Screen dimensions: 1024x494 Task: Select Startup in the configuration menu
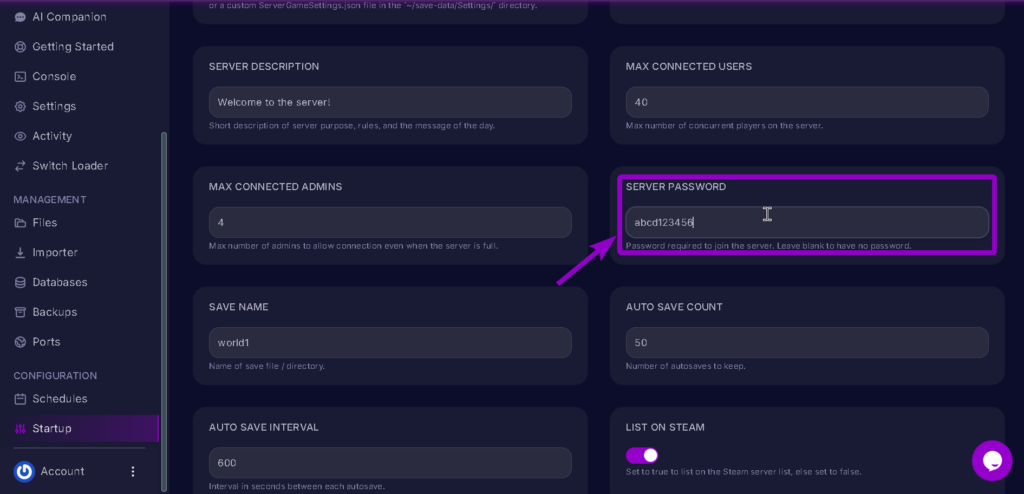tap(52, 429)
